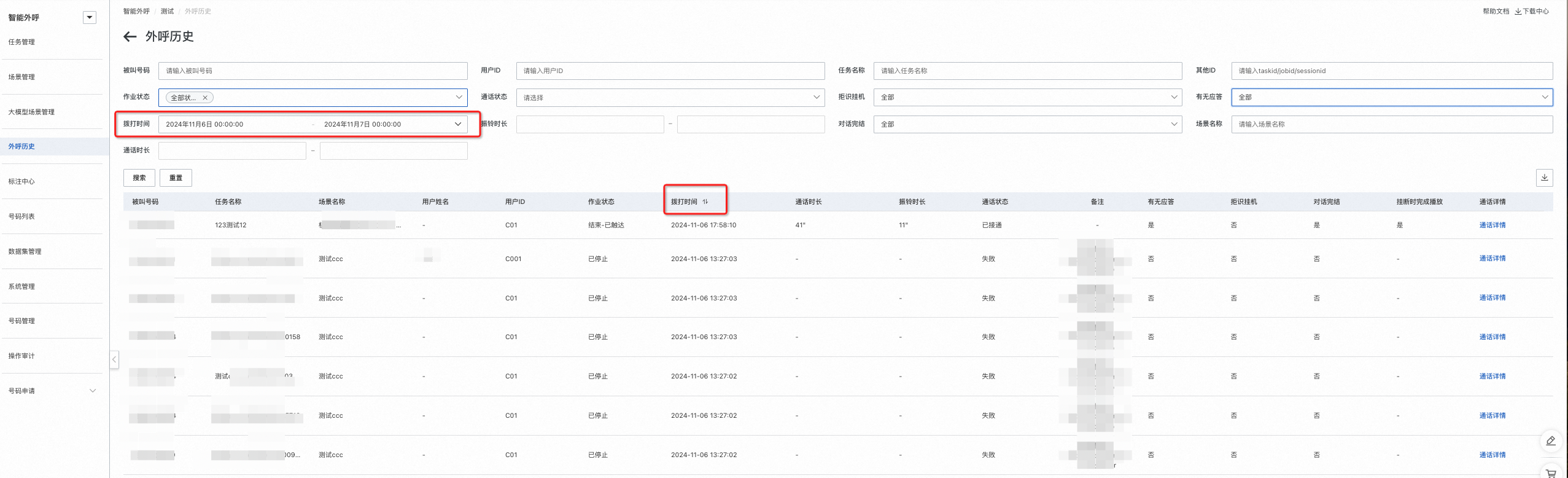Go to 号码列表 in sidebar
Viewport: 1568px width, 478px height.
click(21, 216)
